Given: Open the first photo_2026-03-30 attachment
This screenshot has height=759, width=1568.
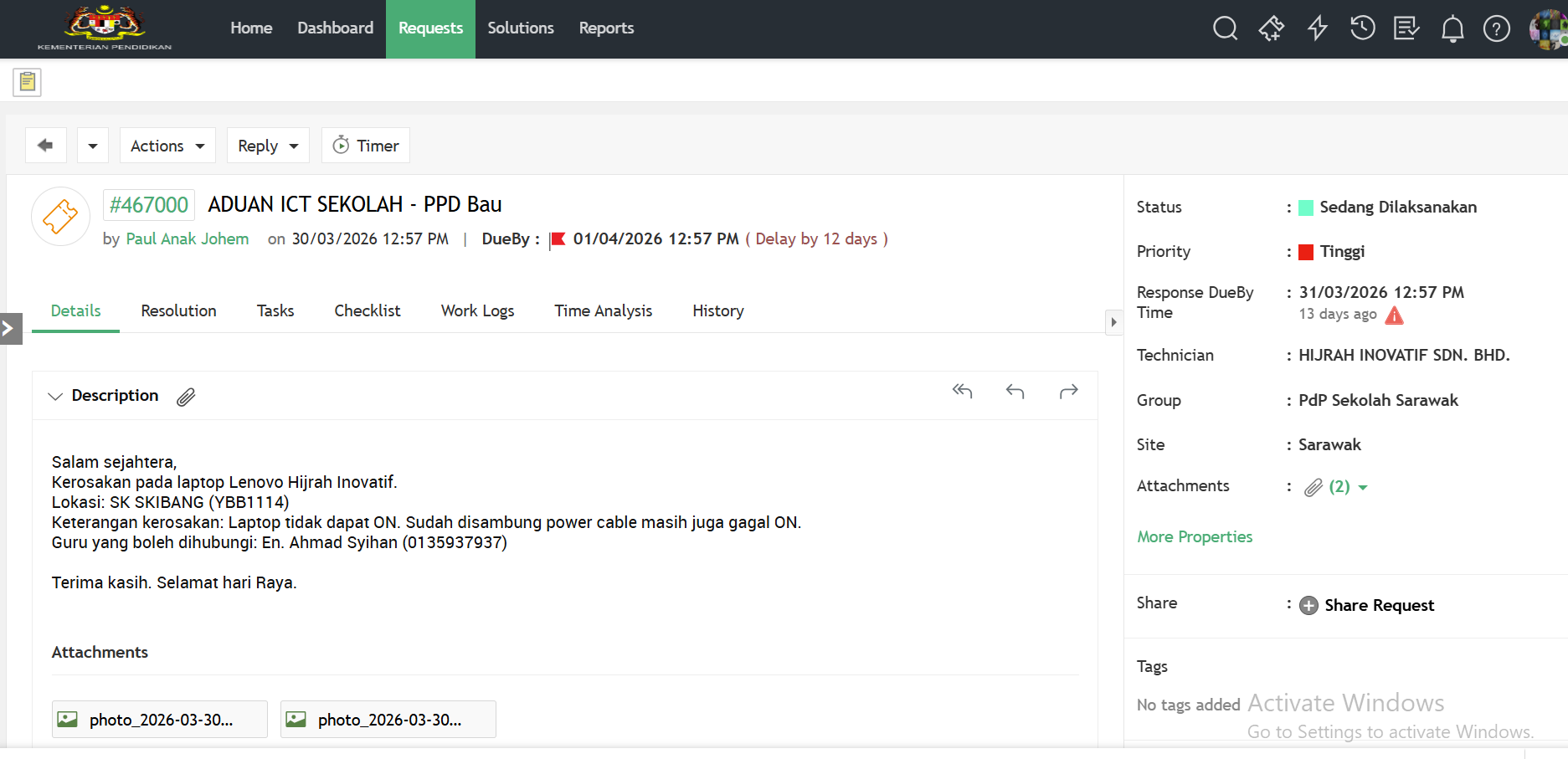Looking at the screenshot, I should click(x=160, y=720).
